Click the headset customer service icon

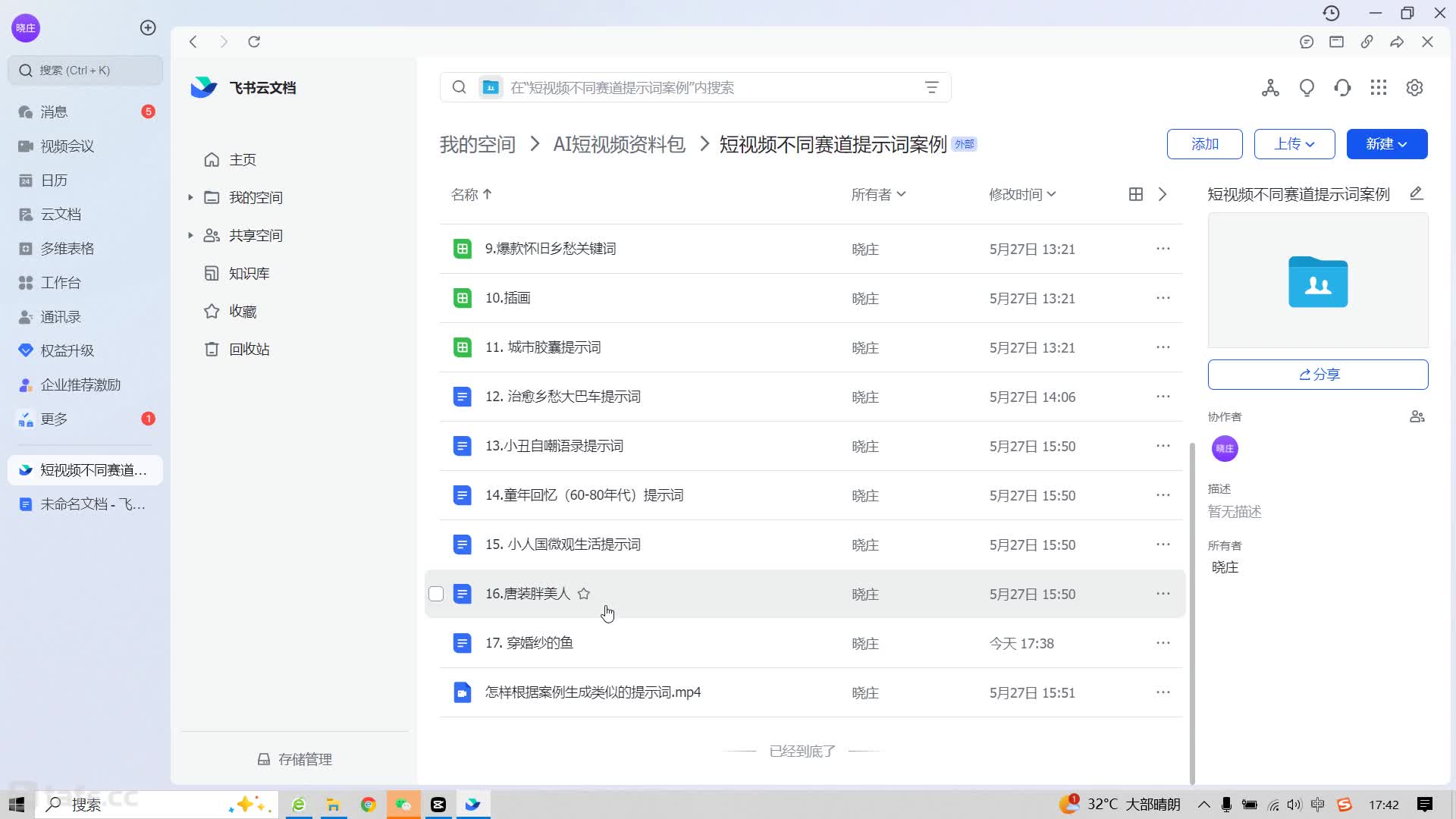coord(1342,87)
